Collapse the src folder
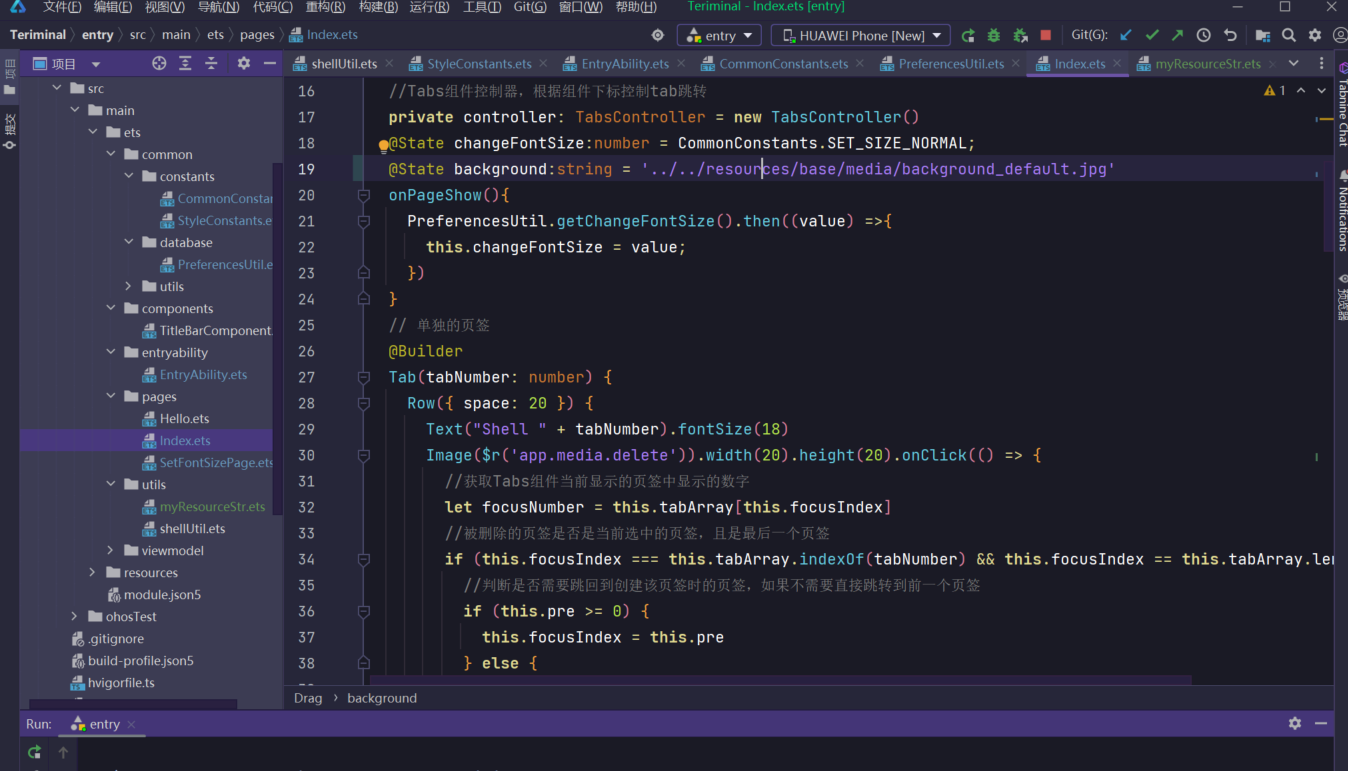This screenshot has width=1348, height=771. coord(57,88)
